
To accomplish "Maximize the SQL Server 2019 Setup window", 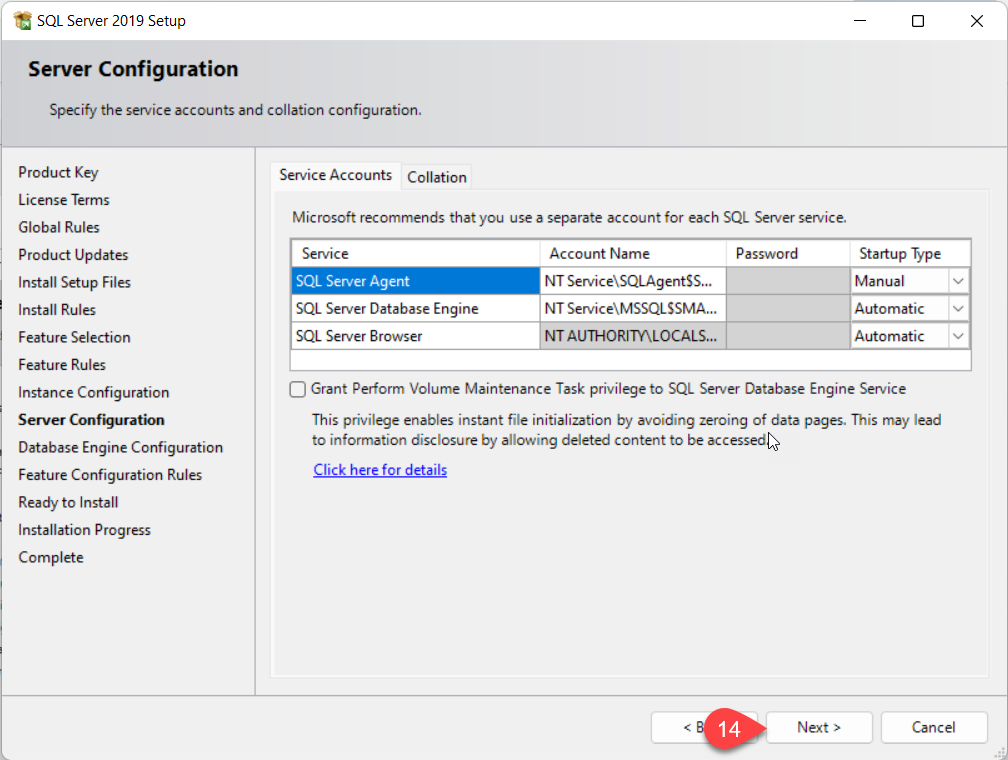I will (918, 21).
